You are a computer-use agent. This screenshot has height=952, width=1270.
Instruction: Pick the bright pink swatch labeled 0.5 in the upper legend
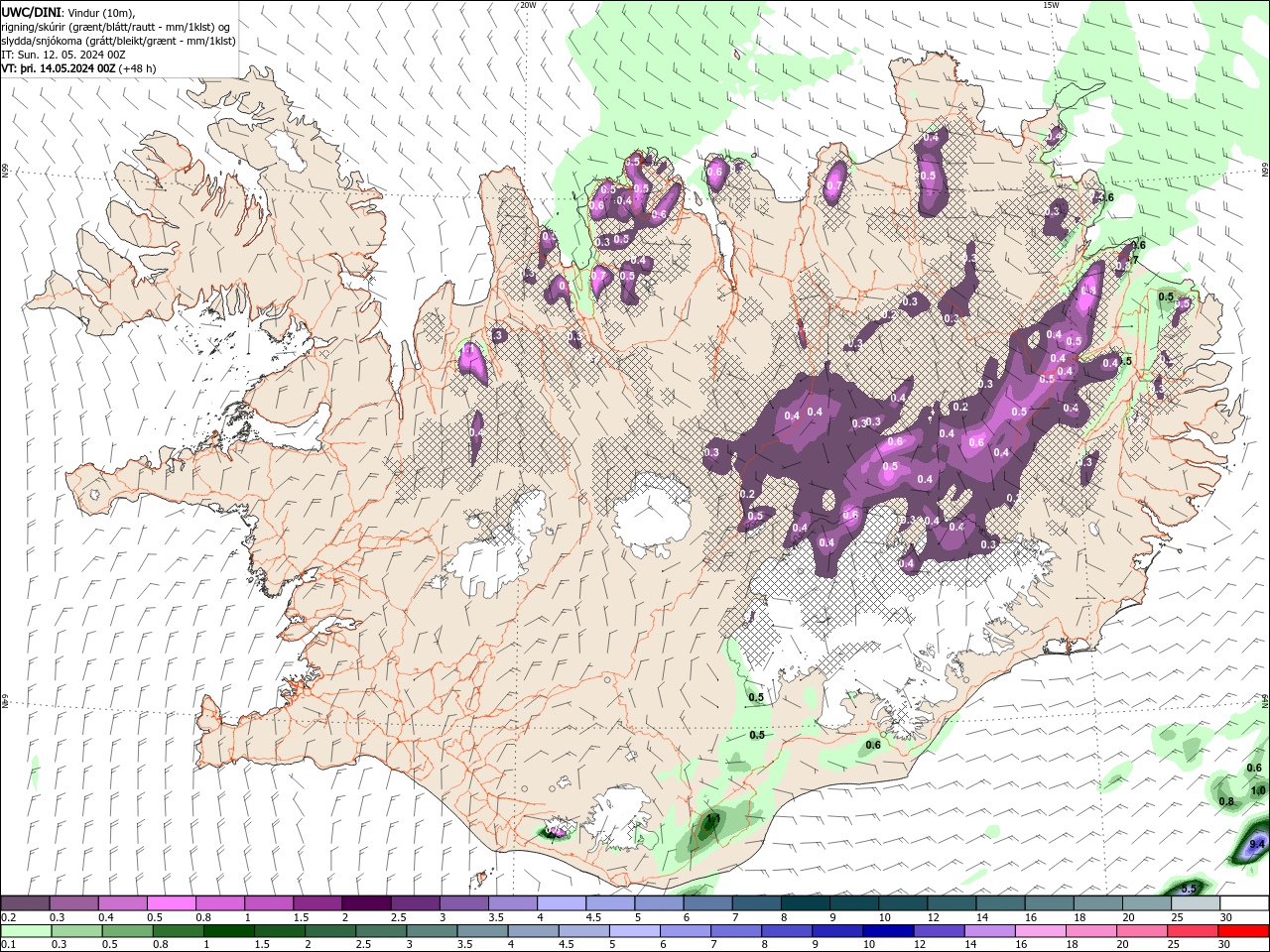[x=171, y=902]
